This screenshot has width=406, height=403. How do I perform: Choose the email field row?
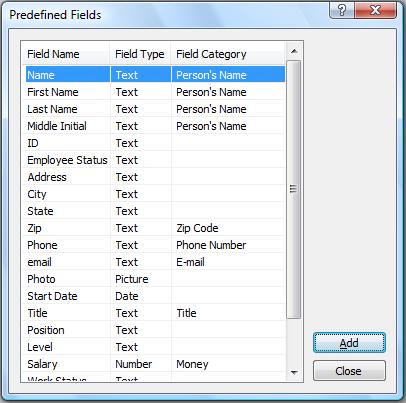click(155, 262)
